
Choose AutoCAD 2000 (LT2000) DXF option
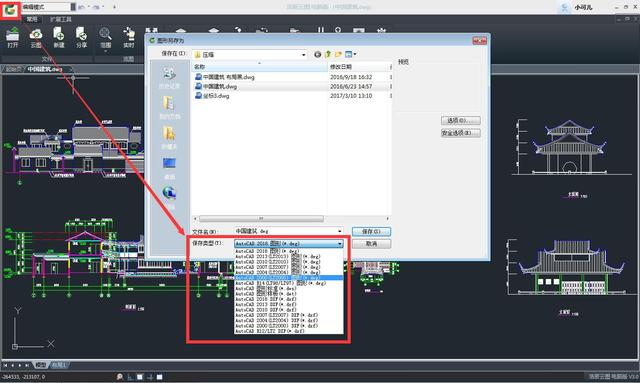289,325
